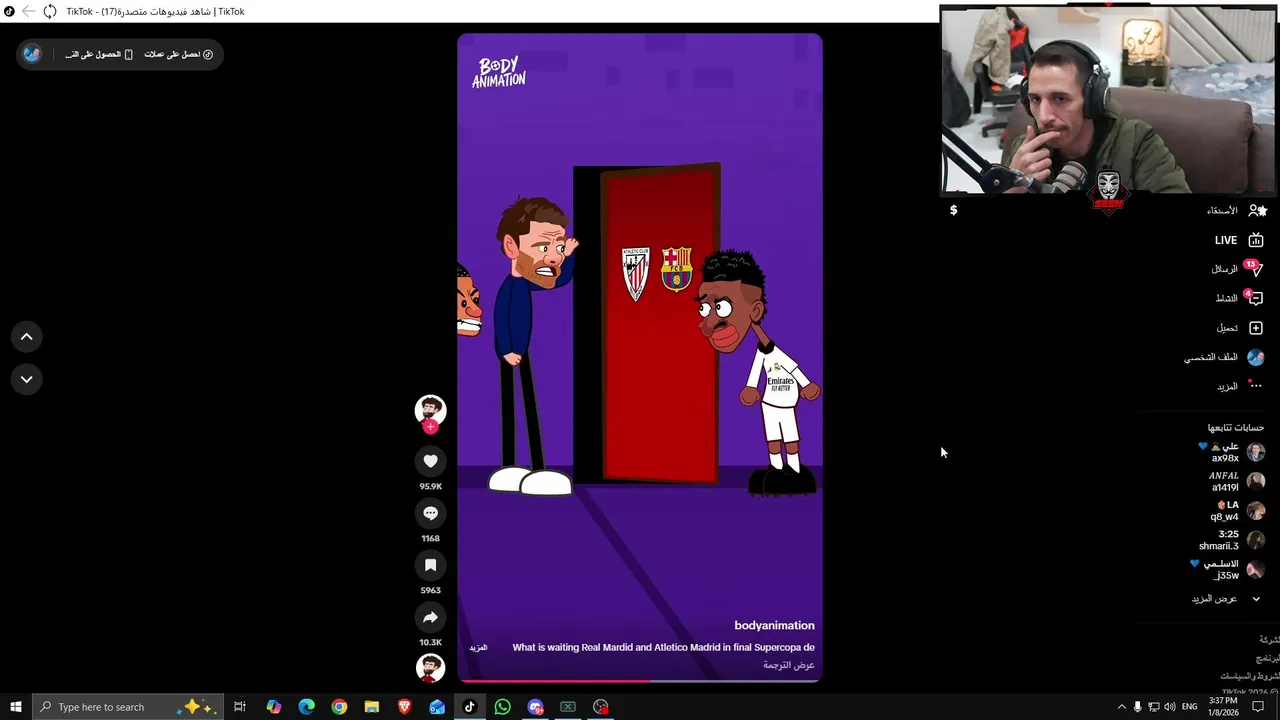Click the bodyanimation username on the video

774,625
